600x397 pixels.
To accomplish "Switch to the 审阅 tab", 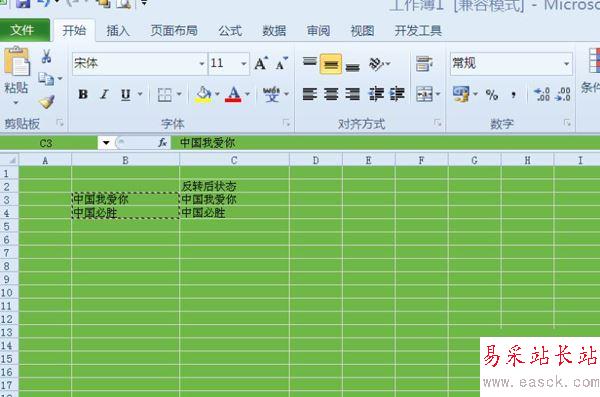I will pyautogui.click(x=318, y=31).
